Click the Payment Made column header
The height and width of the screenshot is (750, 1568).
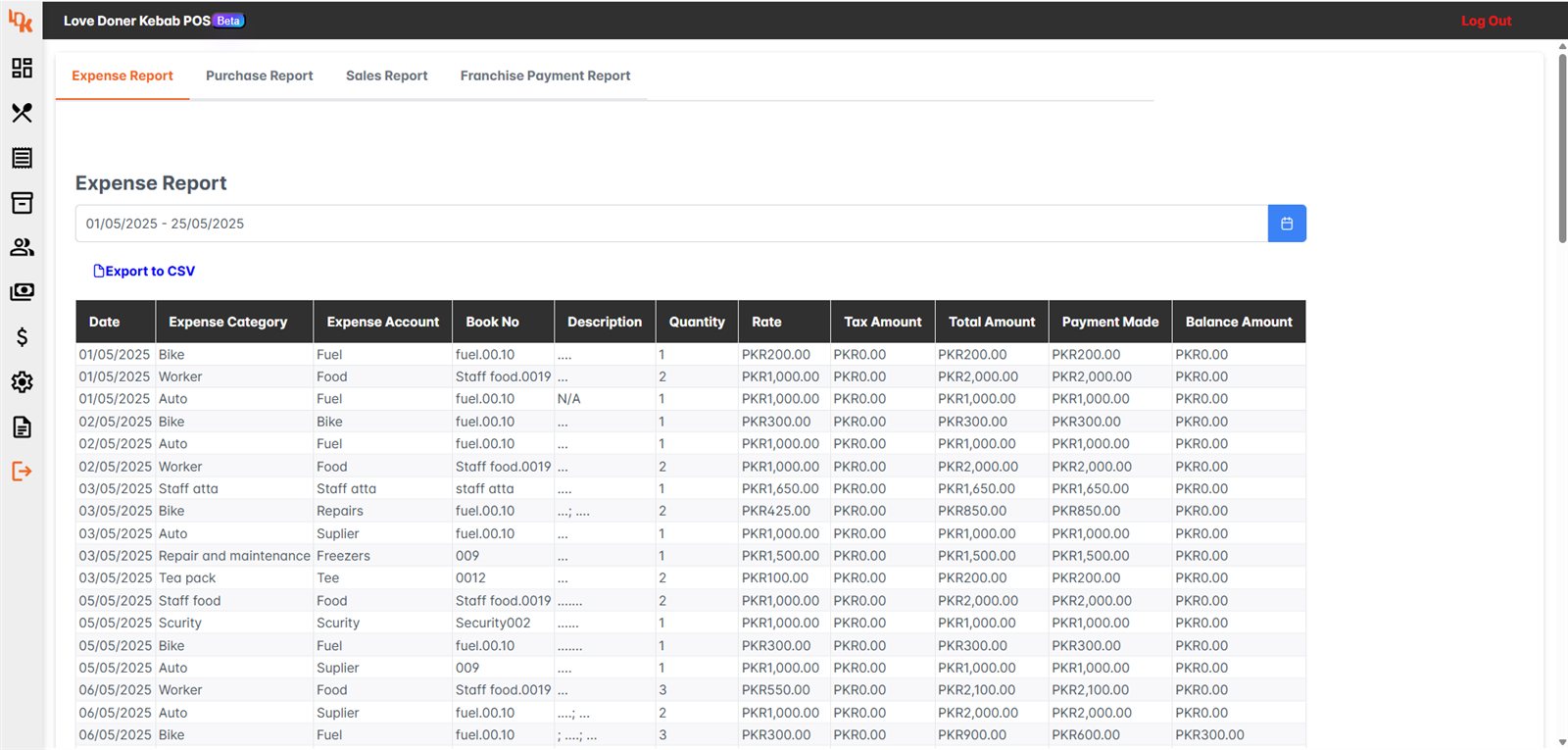tap(1110, 322)
